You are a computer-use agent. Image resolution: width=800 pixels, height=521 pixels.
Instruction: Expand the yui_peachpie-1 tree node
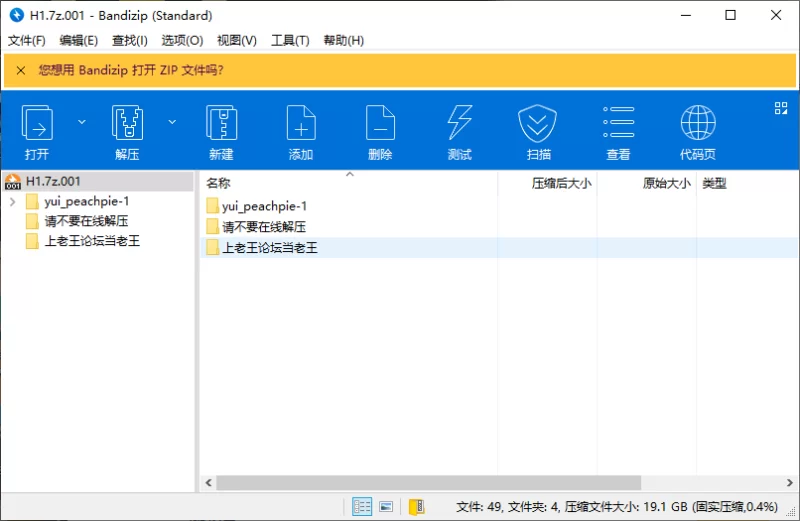coord(11,201)
